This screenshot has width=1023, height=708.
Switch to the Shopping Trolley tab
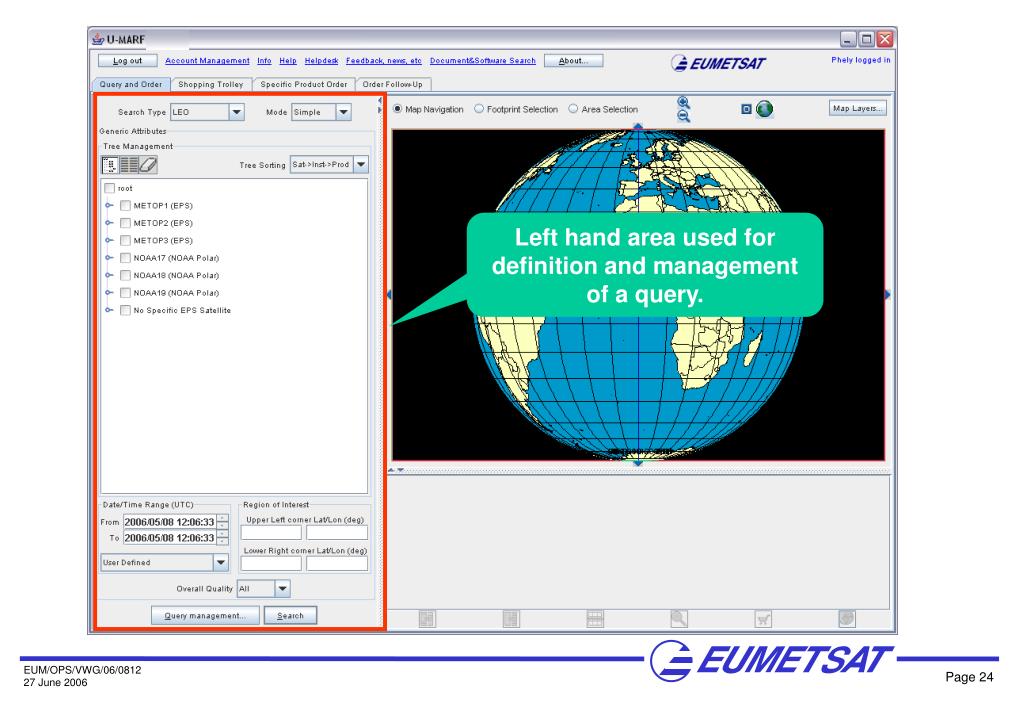pos(211,84)
